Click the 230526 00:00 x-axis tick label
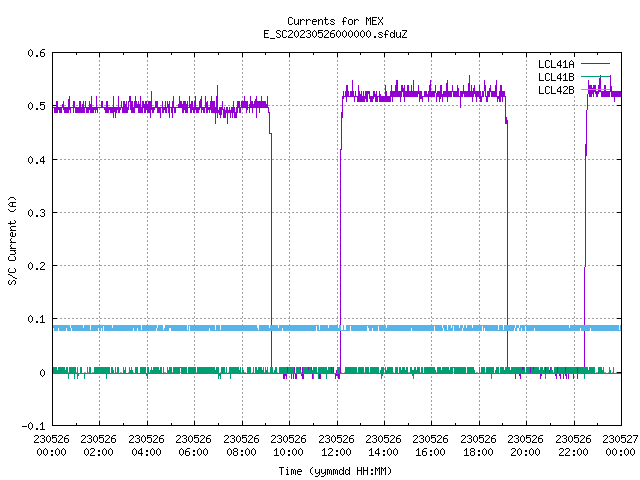Viewport: 640px width, 480px height. 51,445
